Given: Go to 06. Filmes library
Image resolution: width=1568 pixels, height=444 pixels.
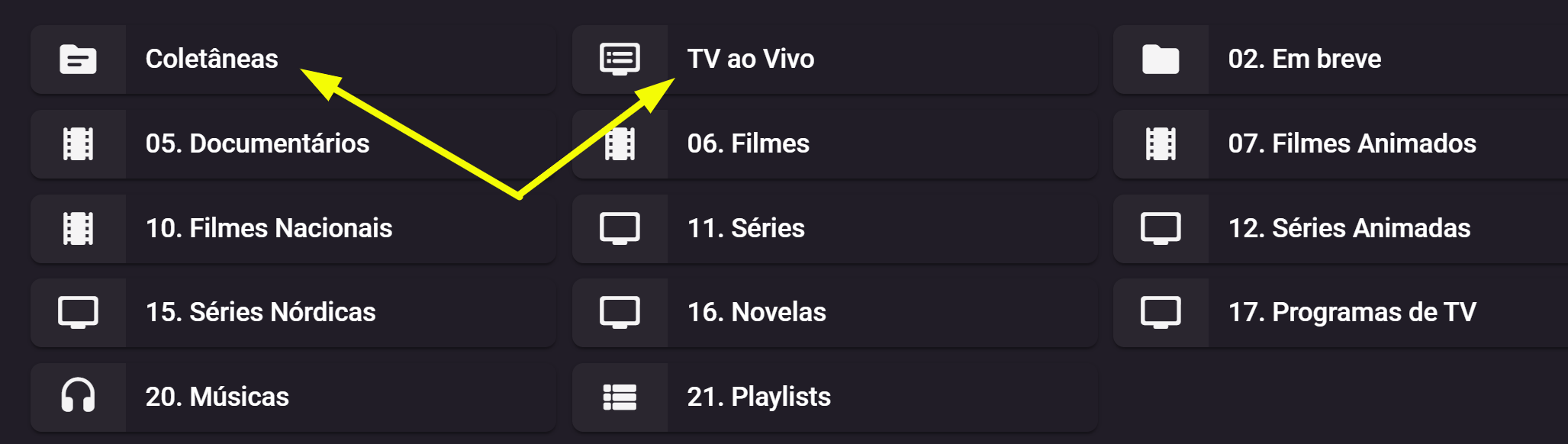Looking at the screenshot, I should pos(748,144).
